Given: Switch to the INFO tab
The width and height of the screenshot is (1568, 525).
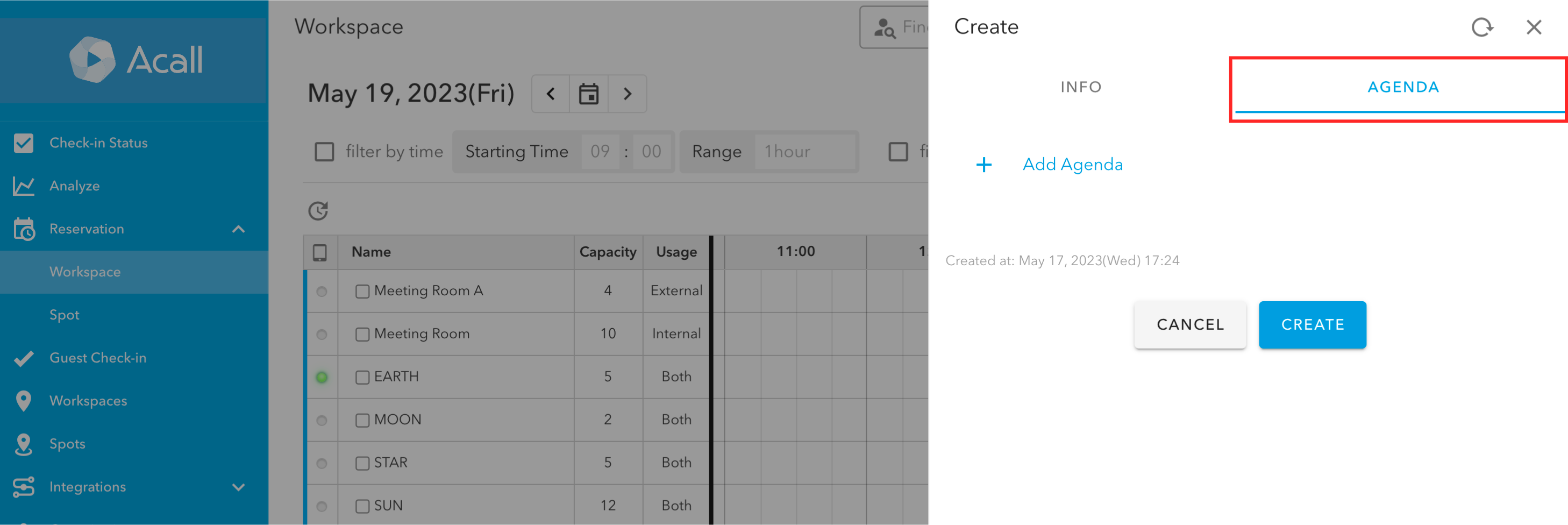Looking at the screenshot, I should pyautogui.click(x=1081, y=87).
